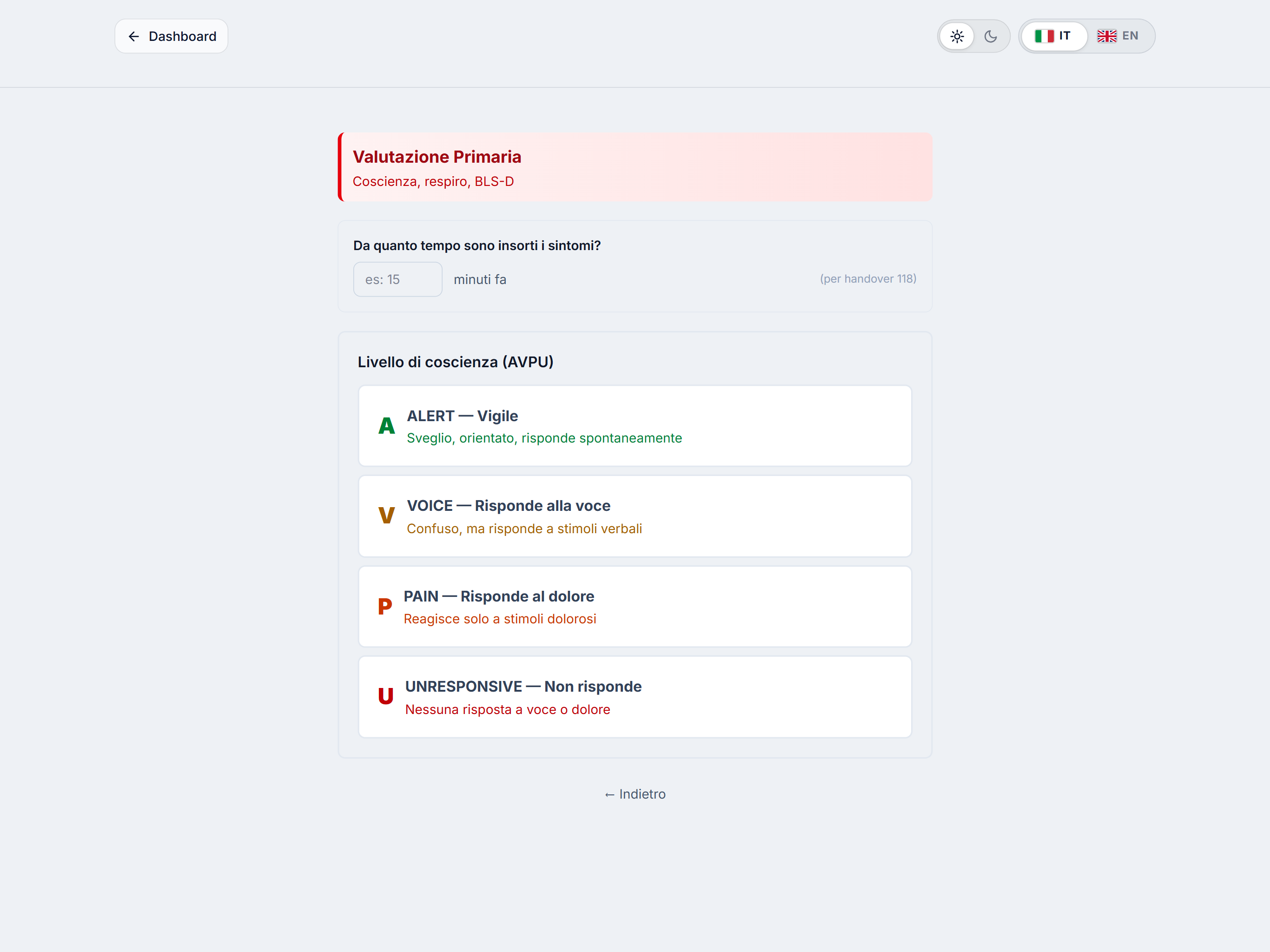
Task: Choose VOICE — Risponde alla voce option
Action: coord(635,516)
